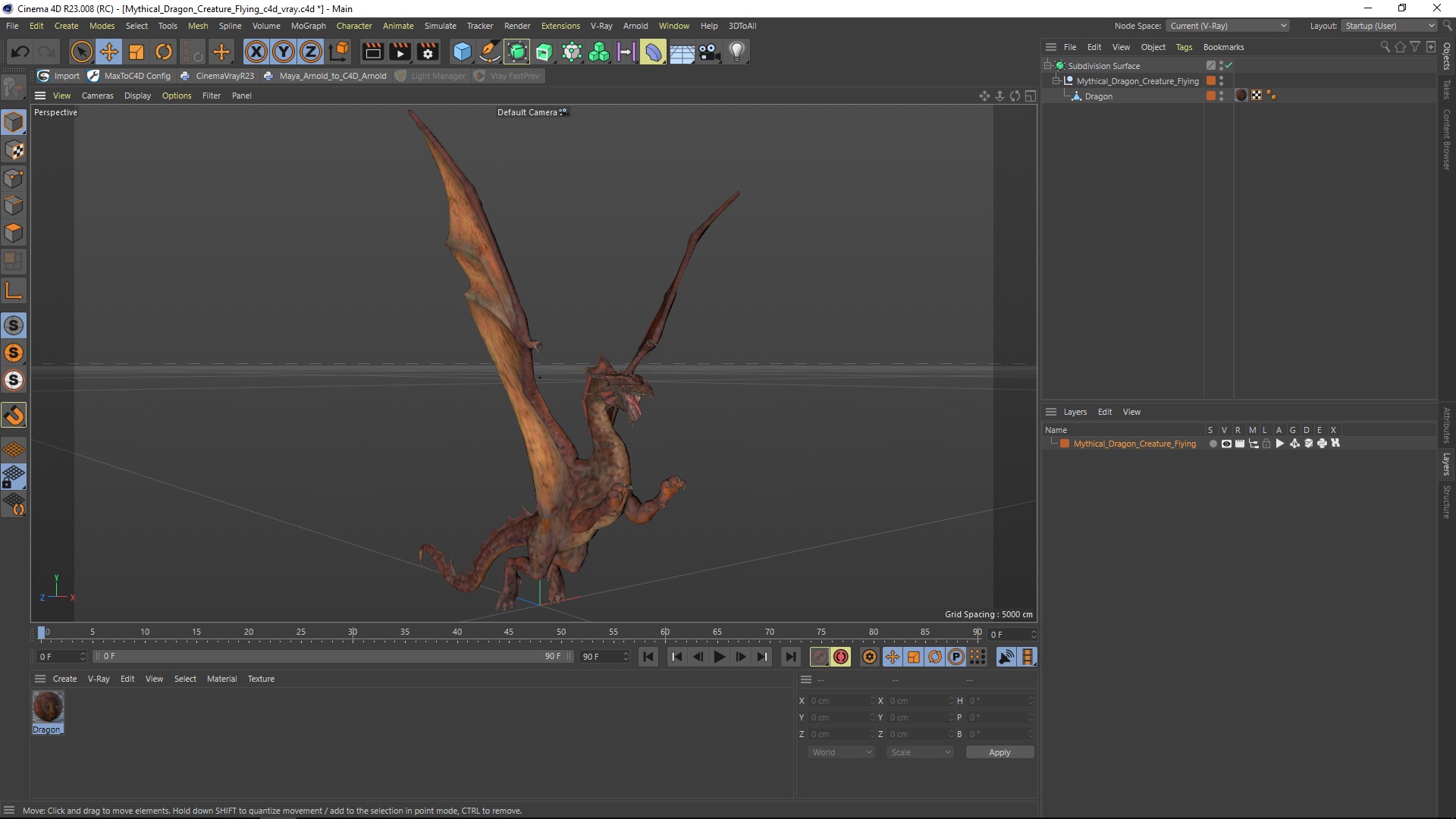Open the Layout dropdown
Viewport: 1456px width, 819px height.
click(1389, 26)
